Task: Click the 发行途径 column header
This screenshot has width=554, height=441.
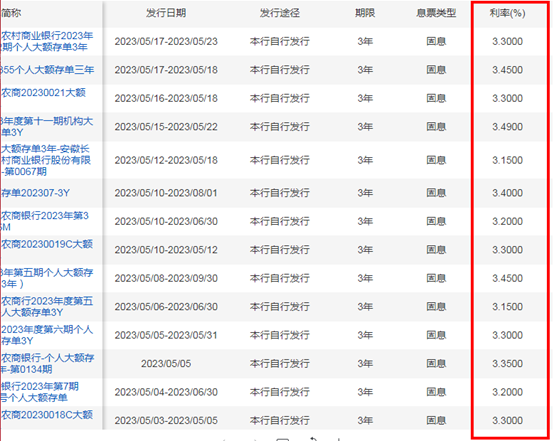Action: pyautogui.click(x=280, y=13)
